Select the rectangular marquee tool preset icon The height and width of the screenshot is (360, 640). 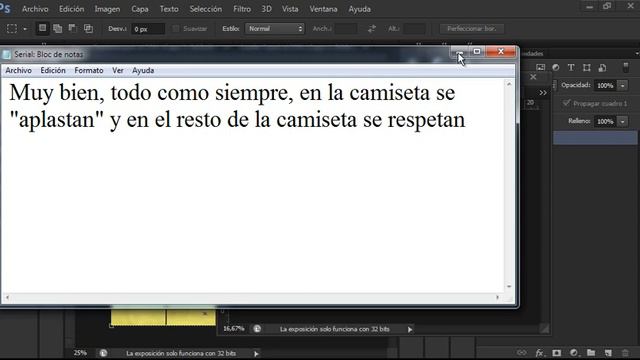pos(12,29)
